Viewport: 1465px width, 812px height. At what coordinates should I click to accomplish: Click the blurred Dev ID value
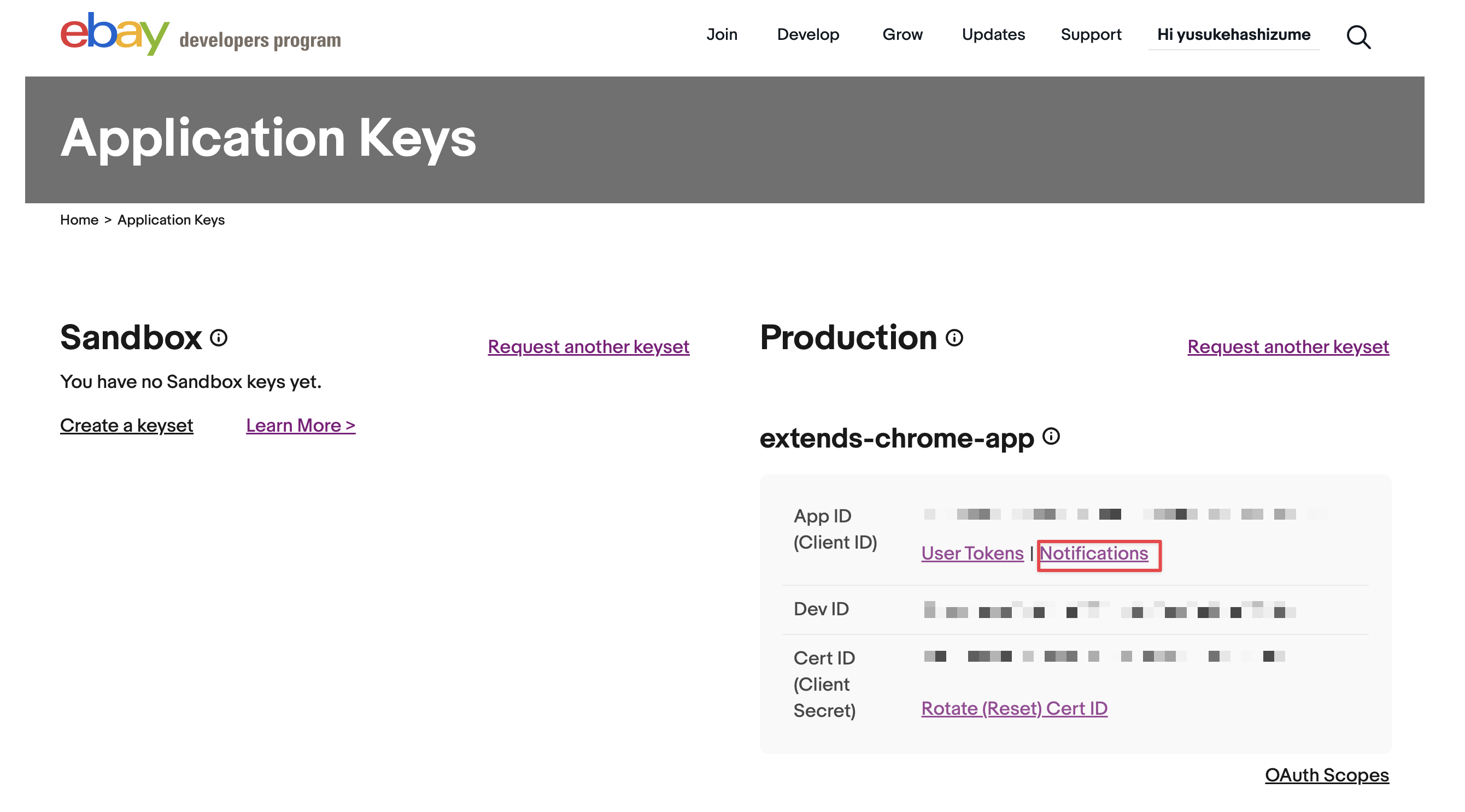coord(1110,610)
